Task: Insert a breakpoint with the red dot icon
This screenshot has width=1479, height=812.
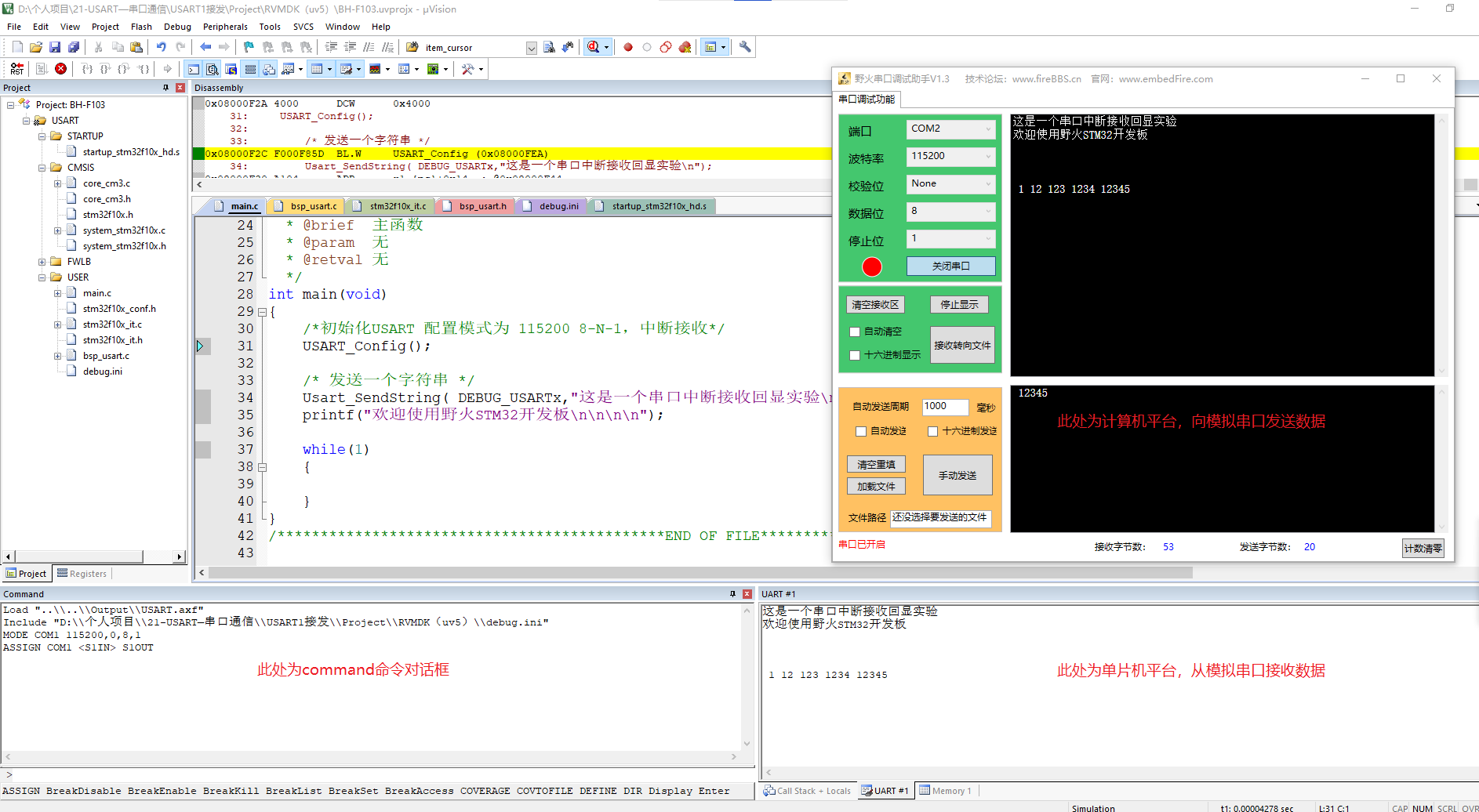Action: (x=628, y=47)
